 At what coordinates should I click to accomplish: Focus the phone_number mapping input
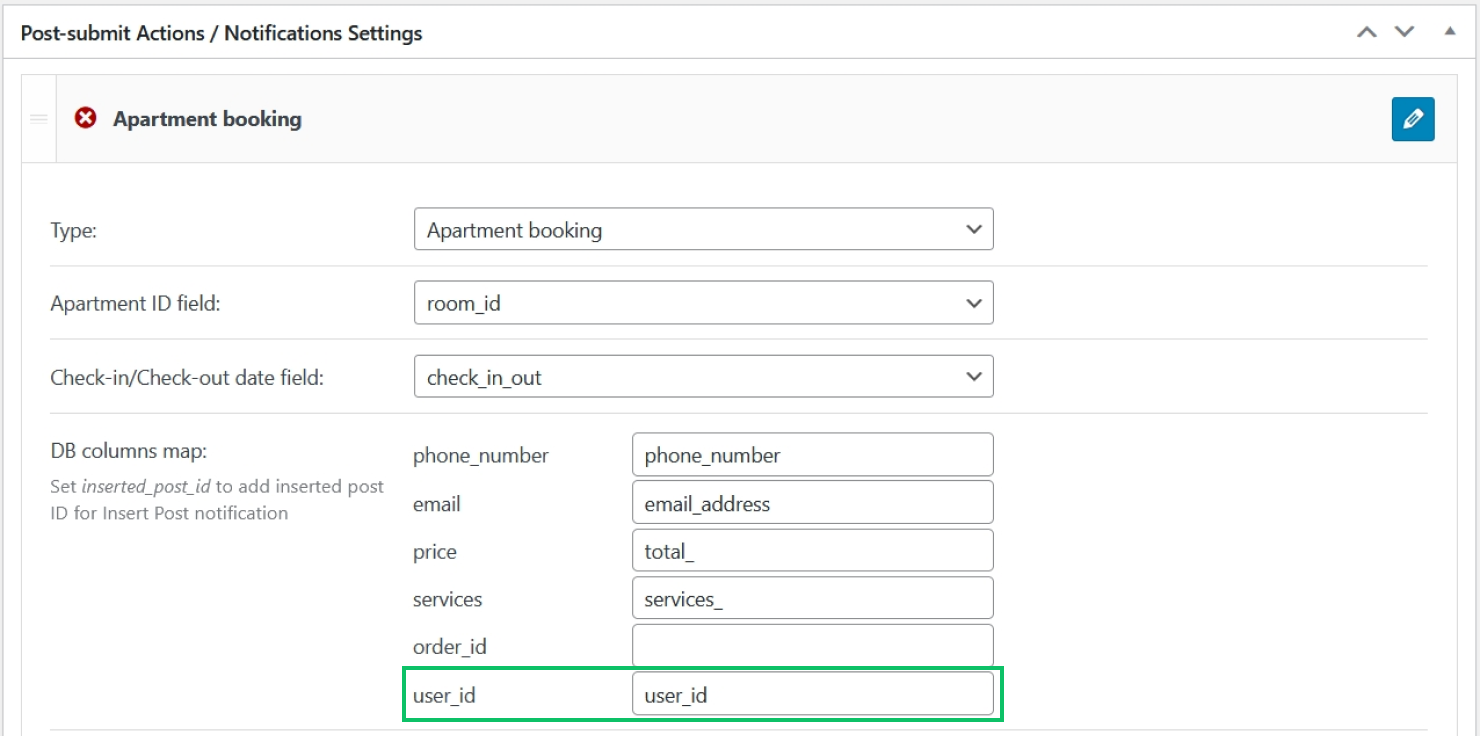pos(813,455)
